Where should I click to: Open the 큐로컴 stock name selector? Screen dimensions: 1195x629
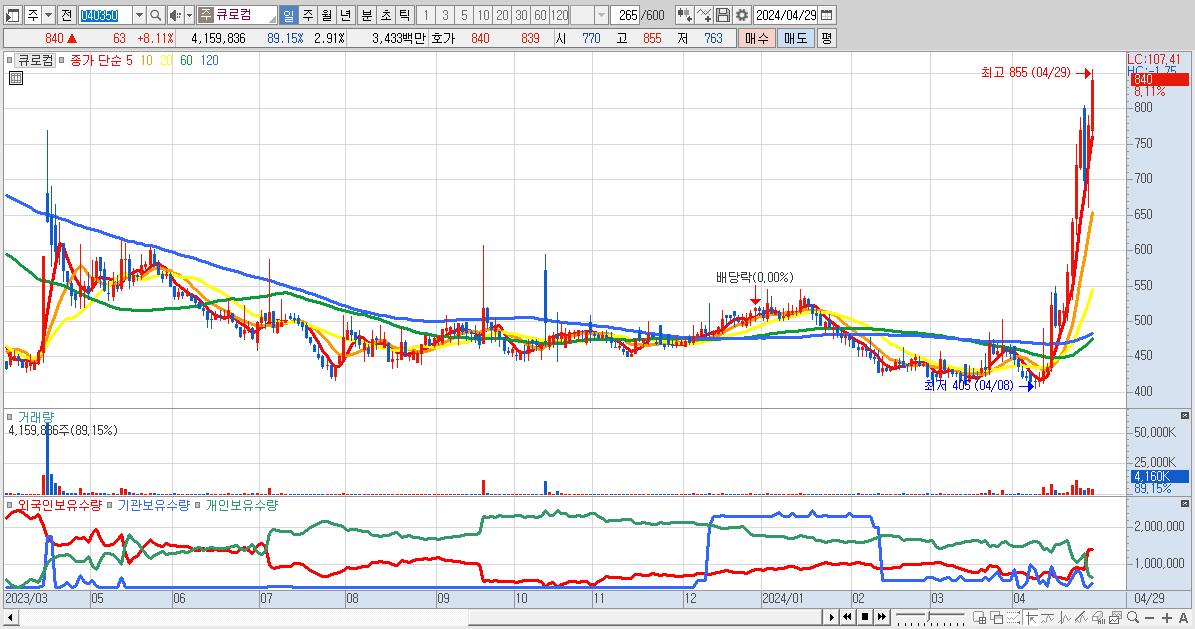click(237, 15)
